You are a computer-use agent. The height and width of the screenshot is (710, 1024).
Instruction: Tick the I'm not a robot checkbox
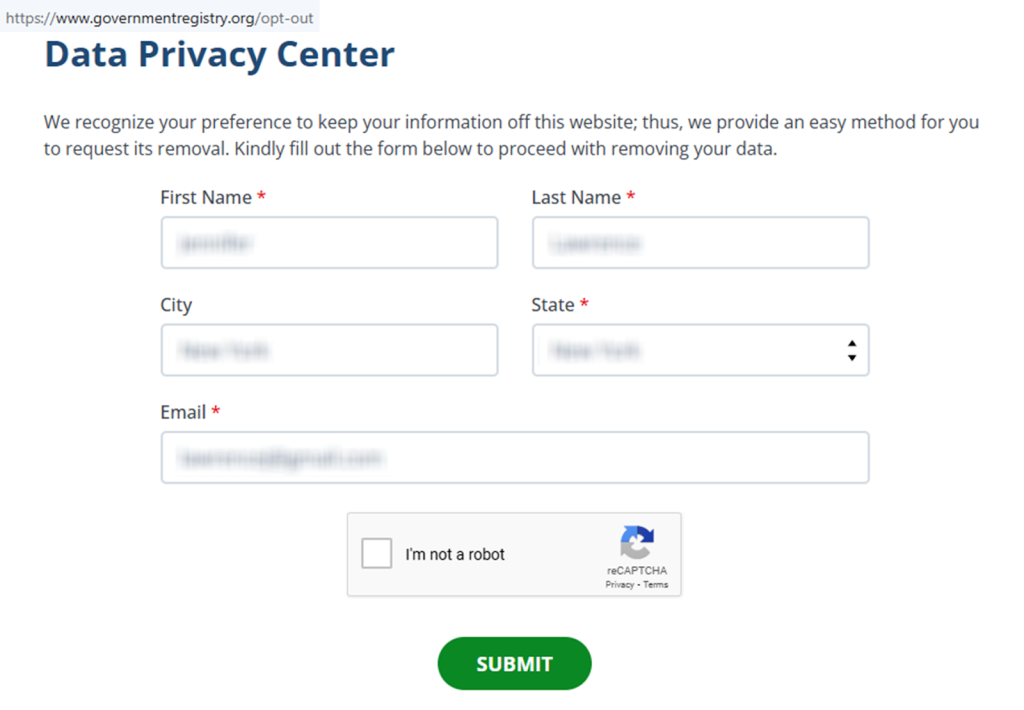click(x=377, y=554)
